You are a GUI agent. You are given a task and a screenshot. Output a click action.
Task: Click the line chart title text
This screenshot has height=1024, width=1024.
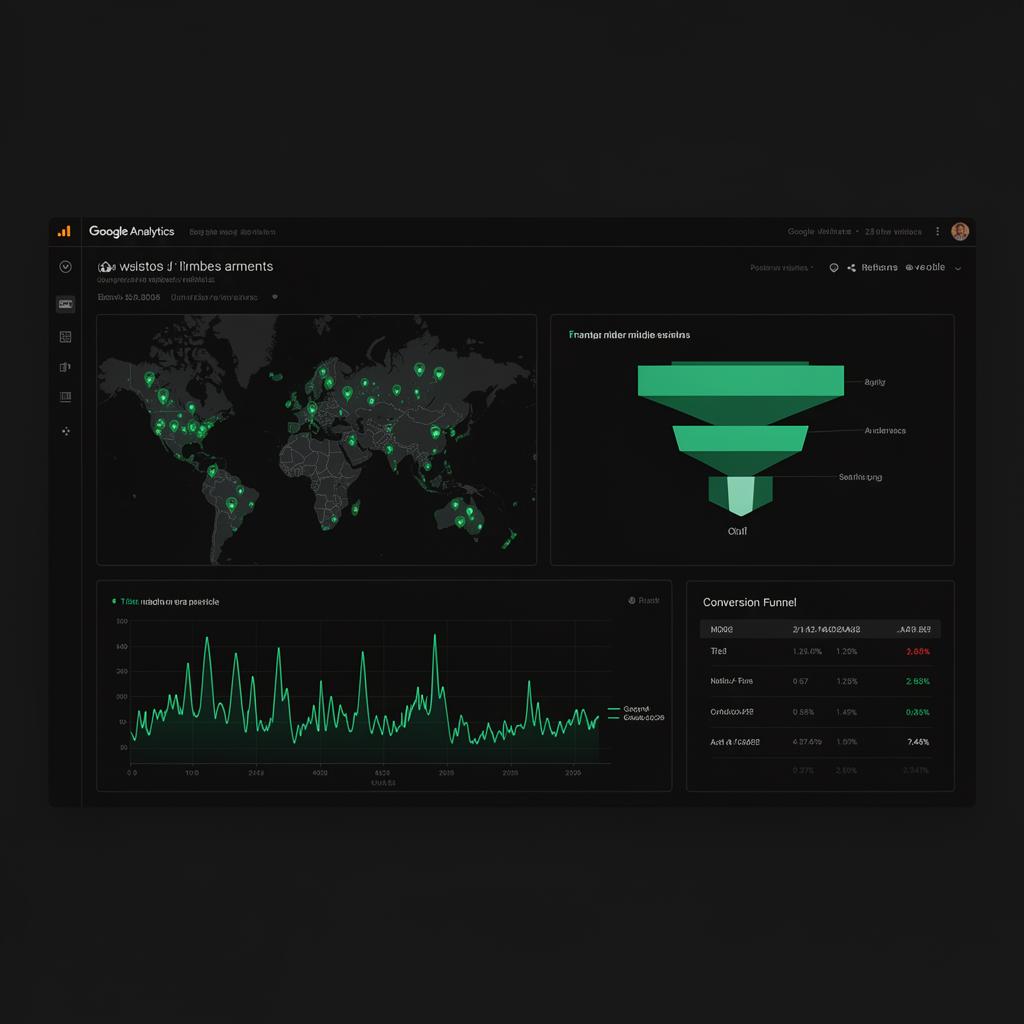tap(170, 601)
